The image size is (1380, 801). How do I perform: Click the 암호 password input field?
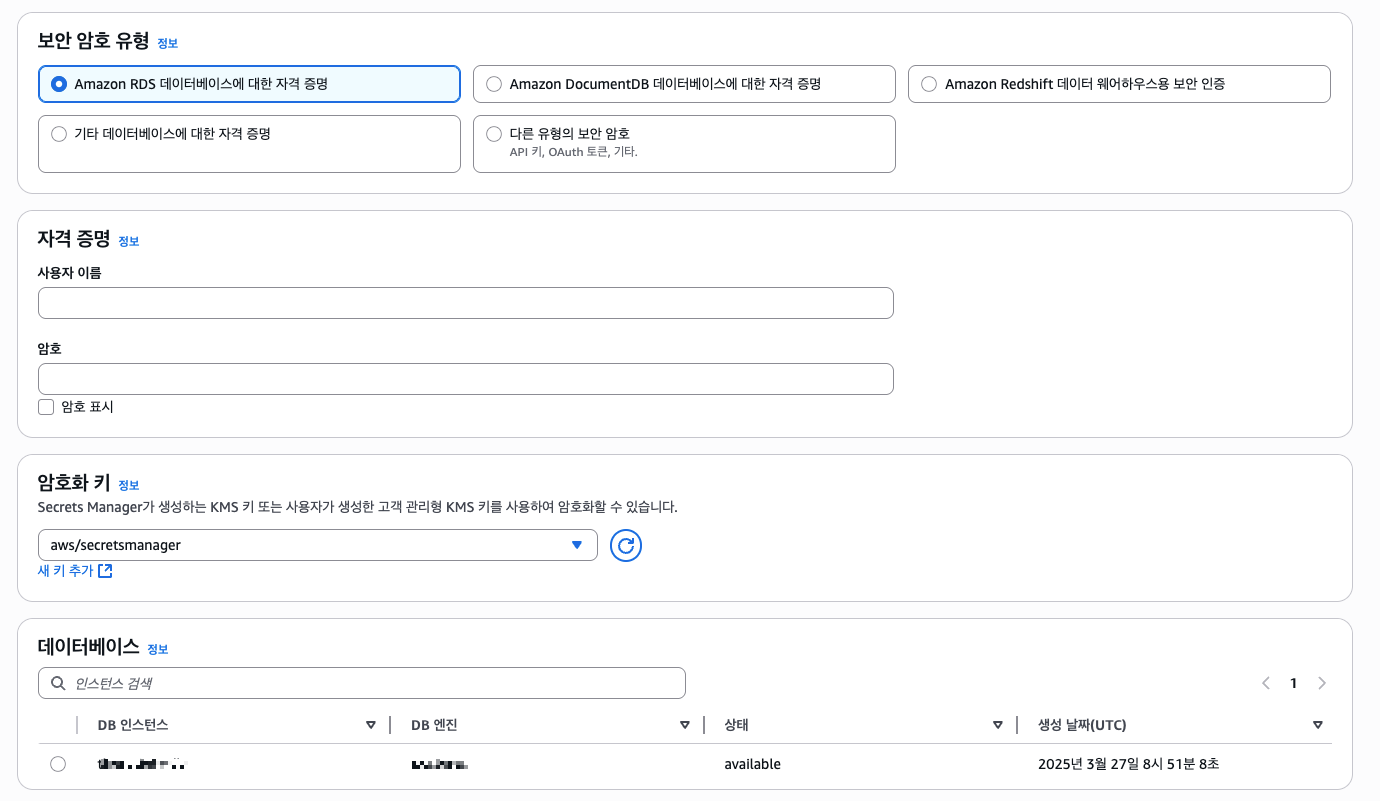click(x=465, y=379)
